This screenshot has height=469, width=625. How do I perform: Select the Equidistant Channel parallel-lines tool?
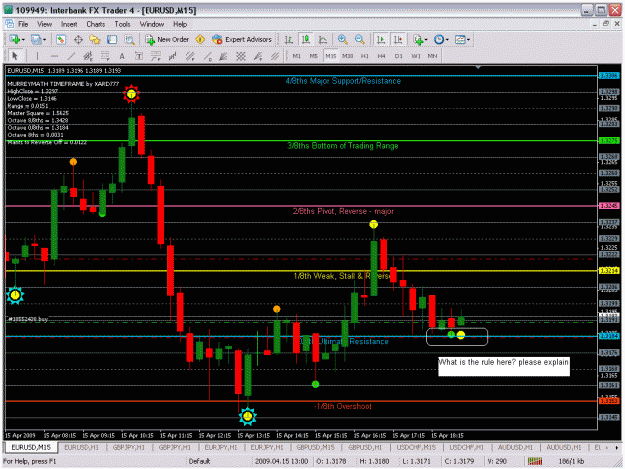coord(88,56)
